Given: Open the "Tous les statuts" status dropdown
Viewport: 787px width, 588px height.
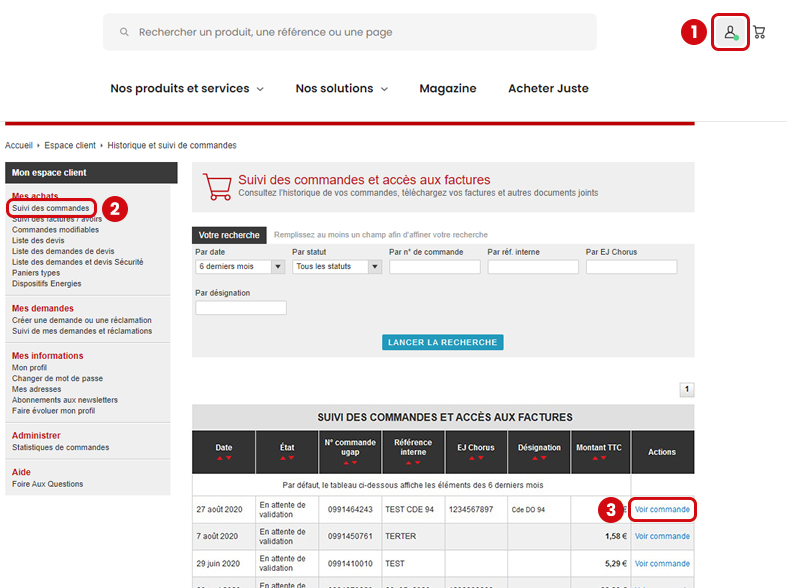Looking at the screenshot, I should (337, 267).
